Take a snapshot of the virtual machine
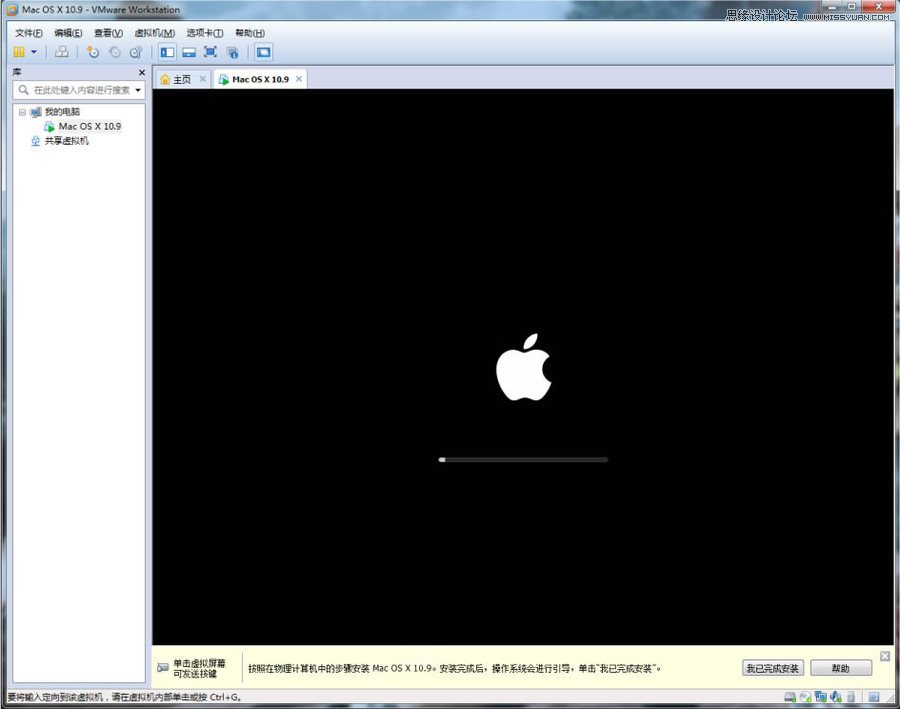 pyautogui.click(x=92, y=52)
